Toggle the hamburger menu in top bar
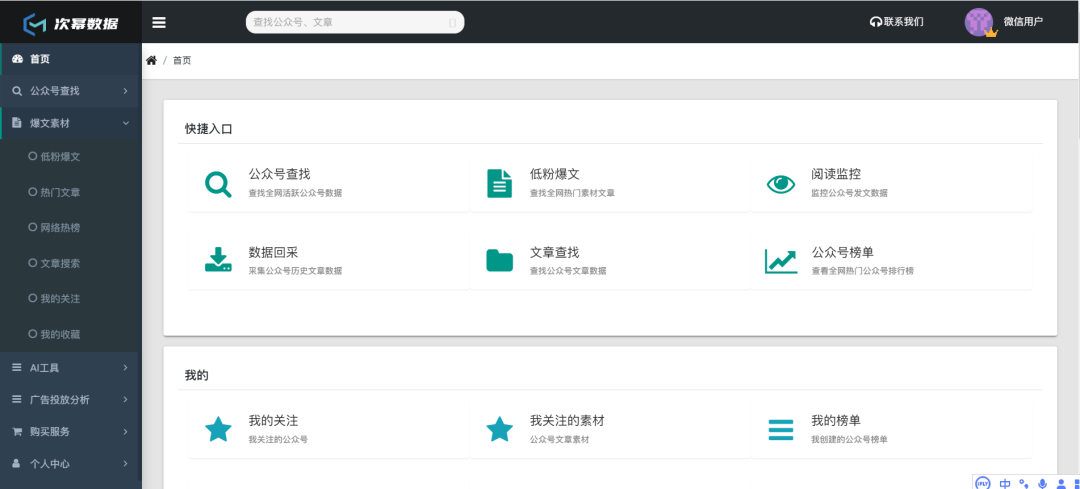Viewport: 1080px width, 489px height. (159, 23)
